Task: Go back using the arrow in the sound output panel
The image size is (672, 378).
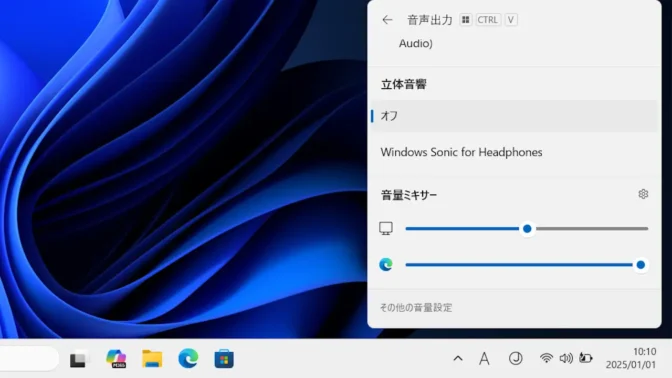Action: [x=387, y=20]
